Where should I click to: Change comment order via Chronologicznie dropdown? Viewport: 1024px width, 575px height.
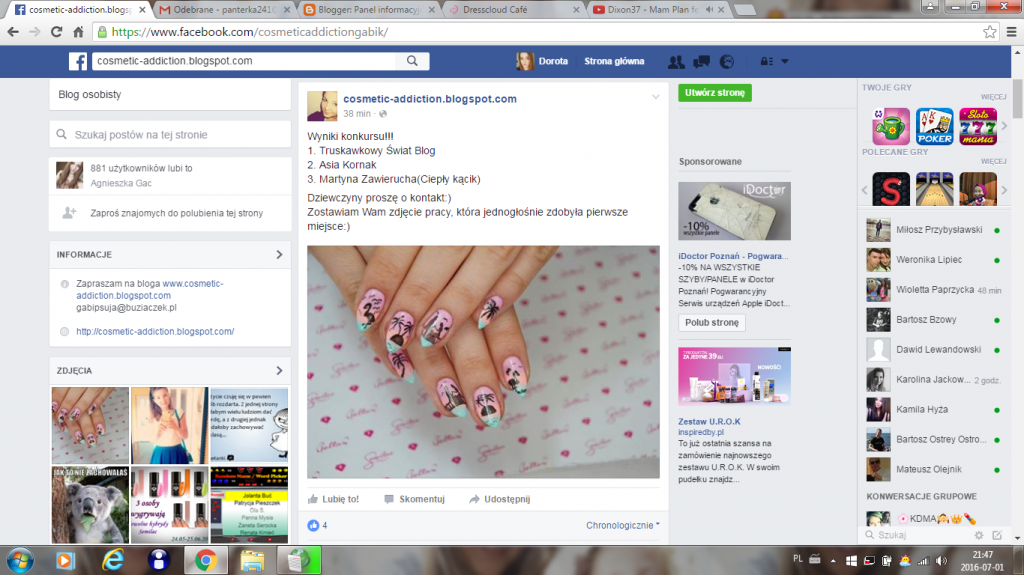click(x=622, y=525)
